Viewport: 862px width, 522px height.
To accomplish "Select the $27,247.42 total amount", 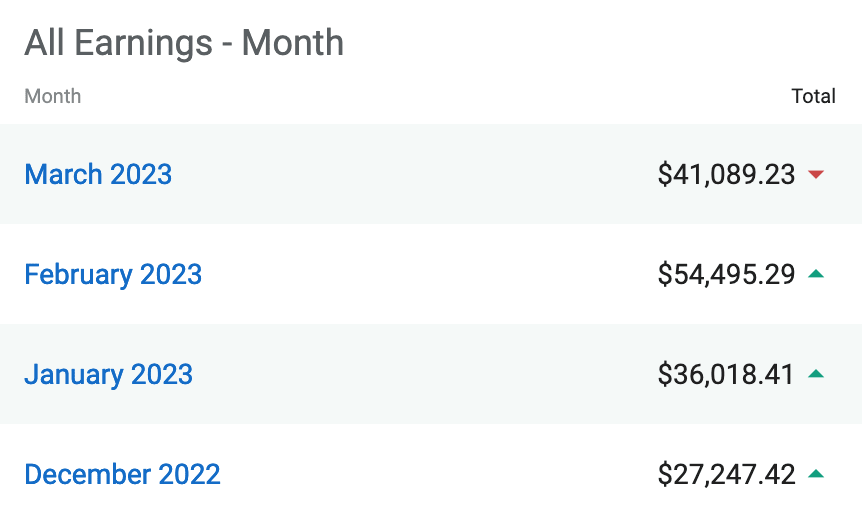I will point(726,474).
